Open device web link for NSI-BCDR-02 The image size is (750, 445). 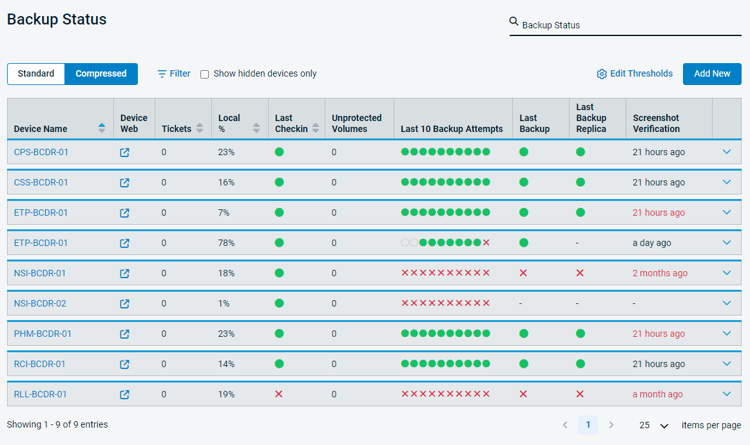click(124, 304)
